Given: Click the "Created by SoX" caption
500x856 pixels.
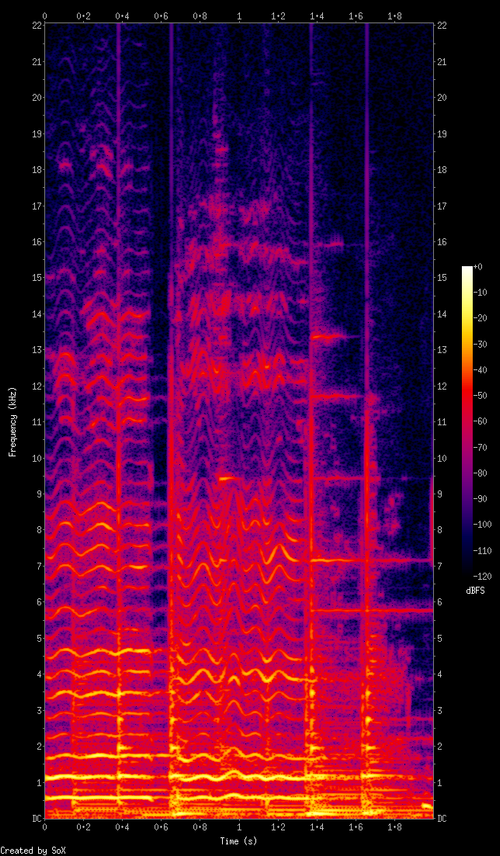Looking at the screenshot, I should 31,851.
